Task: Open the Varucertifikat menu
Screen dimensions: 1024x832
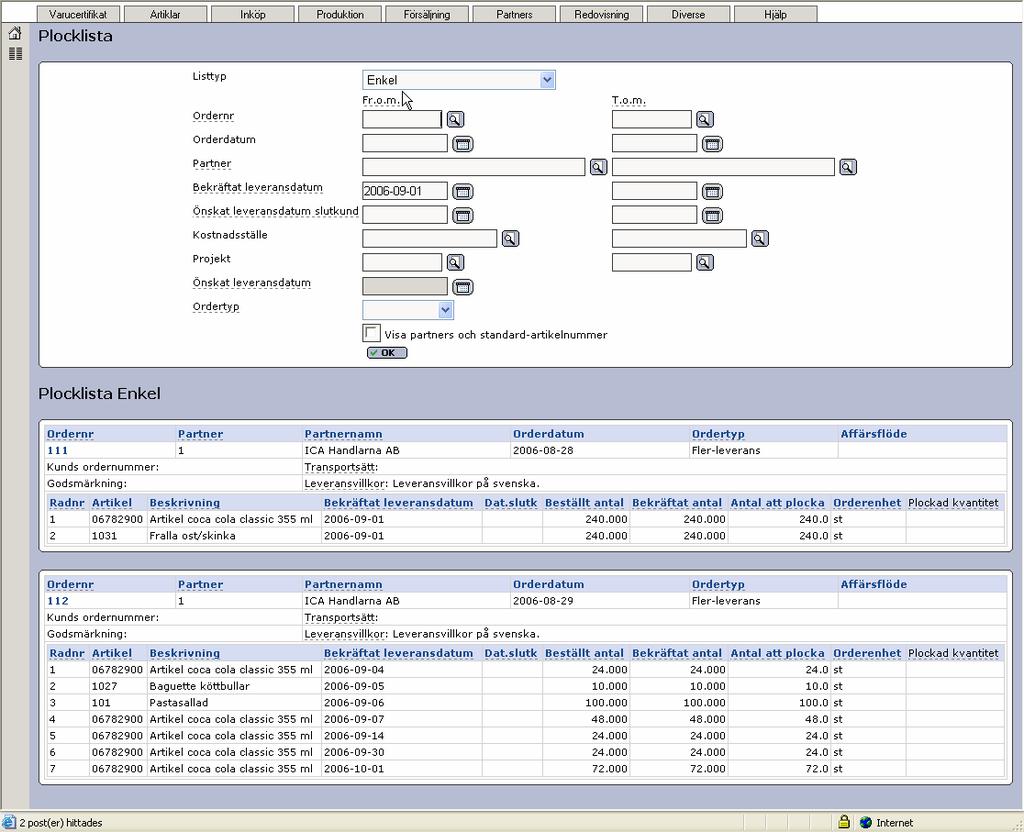Action: point(78,14)
